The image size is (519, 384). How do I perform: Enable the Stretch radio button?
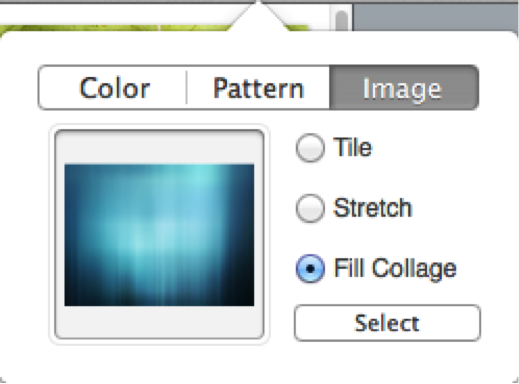310,208
